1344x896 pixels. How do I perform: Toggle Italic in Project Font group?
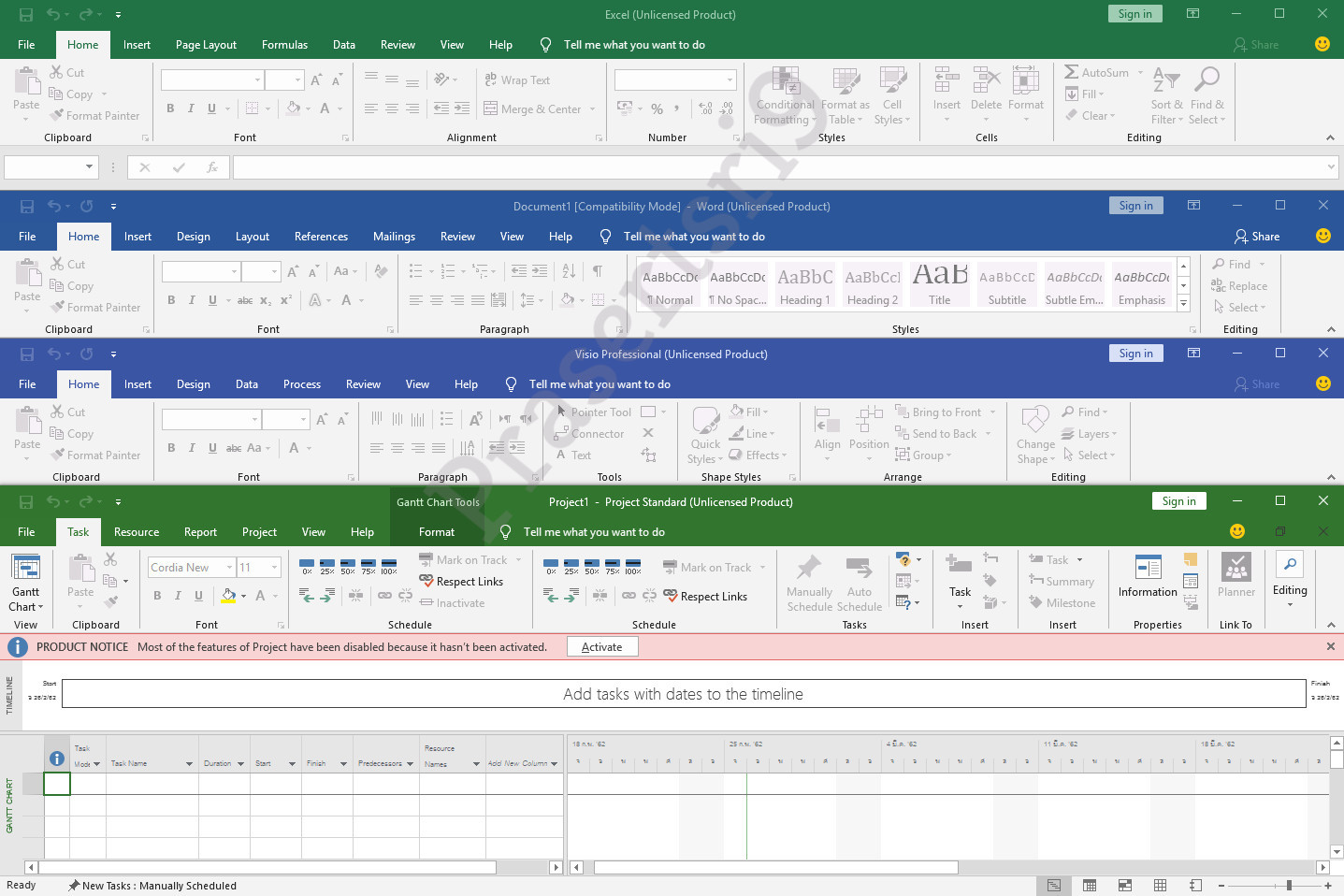pos(178,596)
